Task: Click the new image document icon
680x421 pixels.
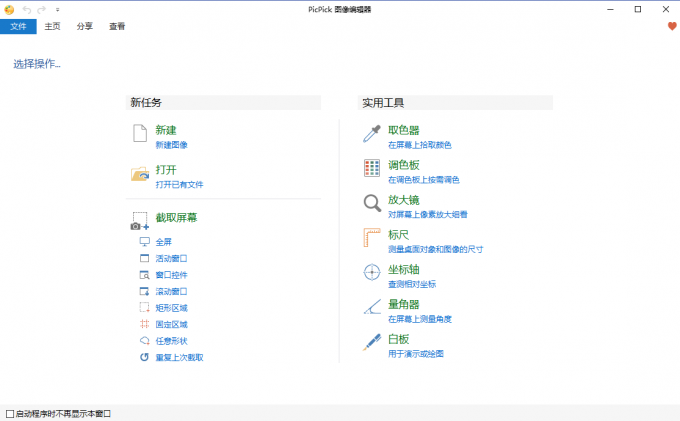Action: pos(140,133)
